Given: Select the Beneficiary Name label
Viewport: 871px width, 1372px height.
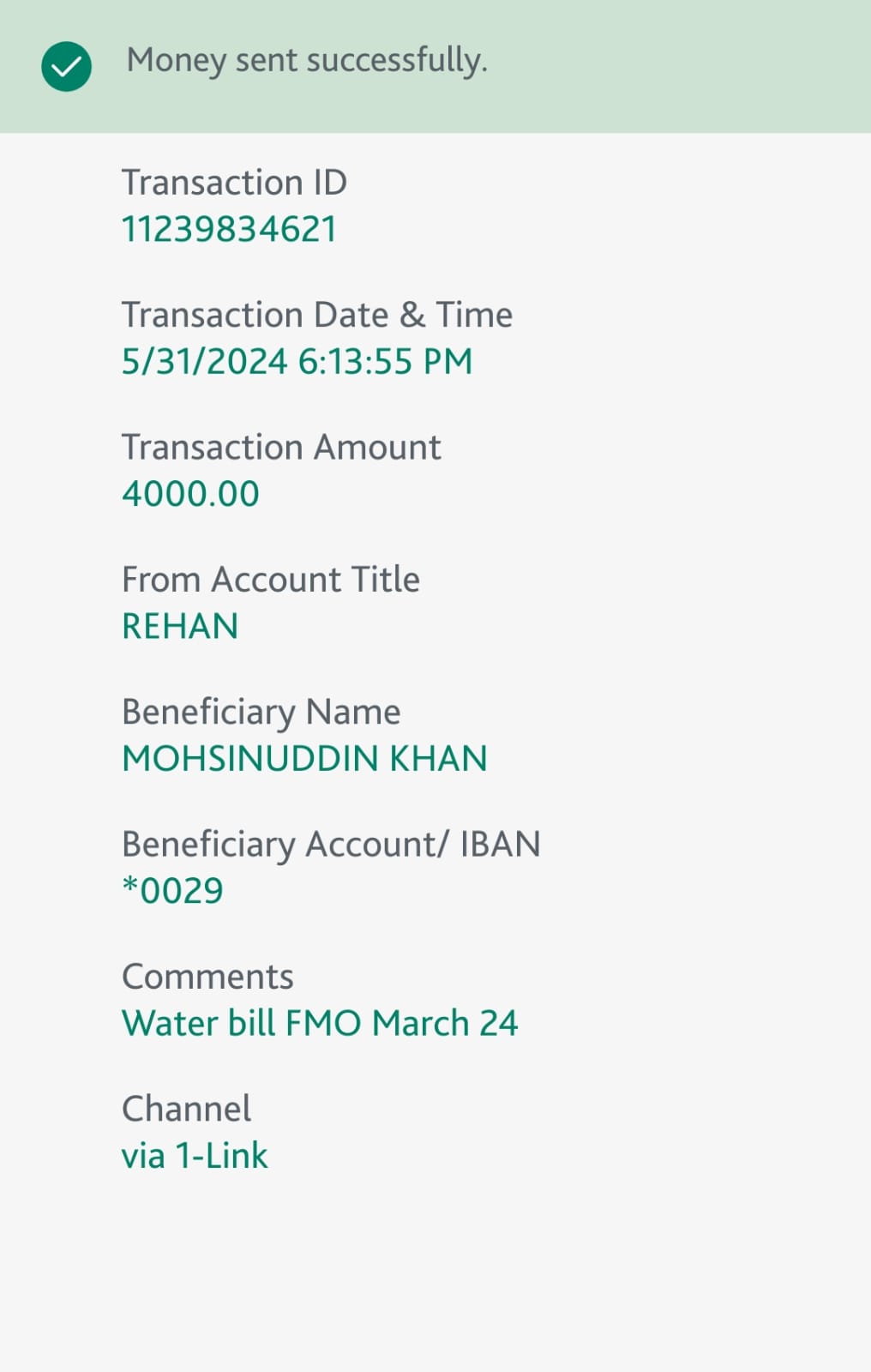Looking at the screenshot, I should pos(261,712).
